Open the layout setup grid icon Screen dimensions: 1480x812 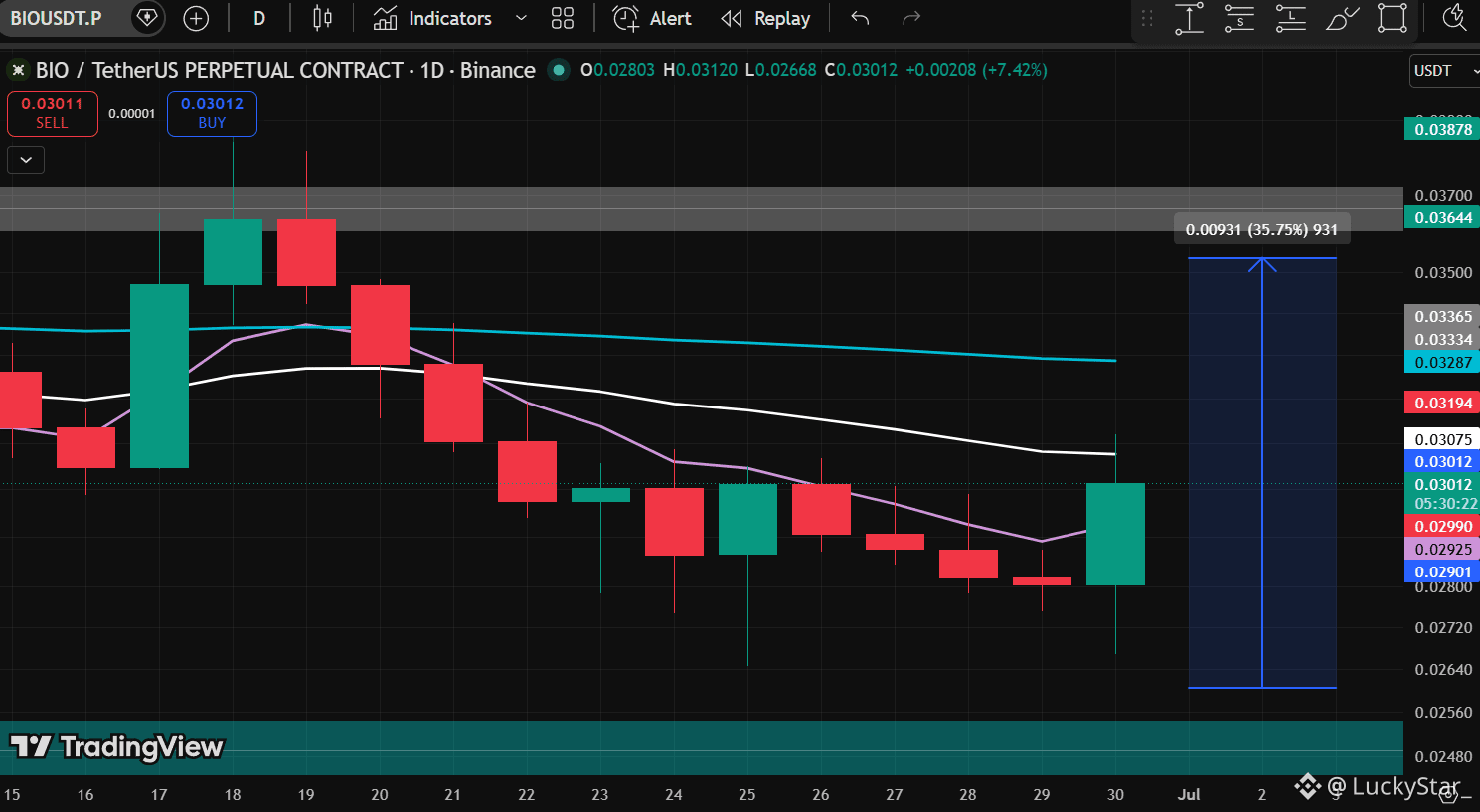pos(563,18)
